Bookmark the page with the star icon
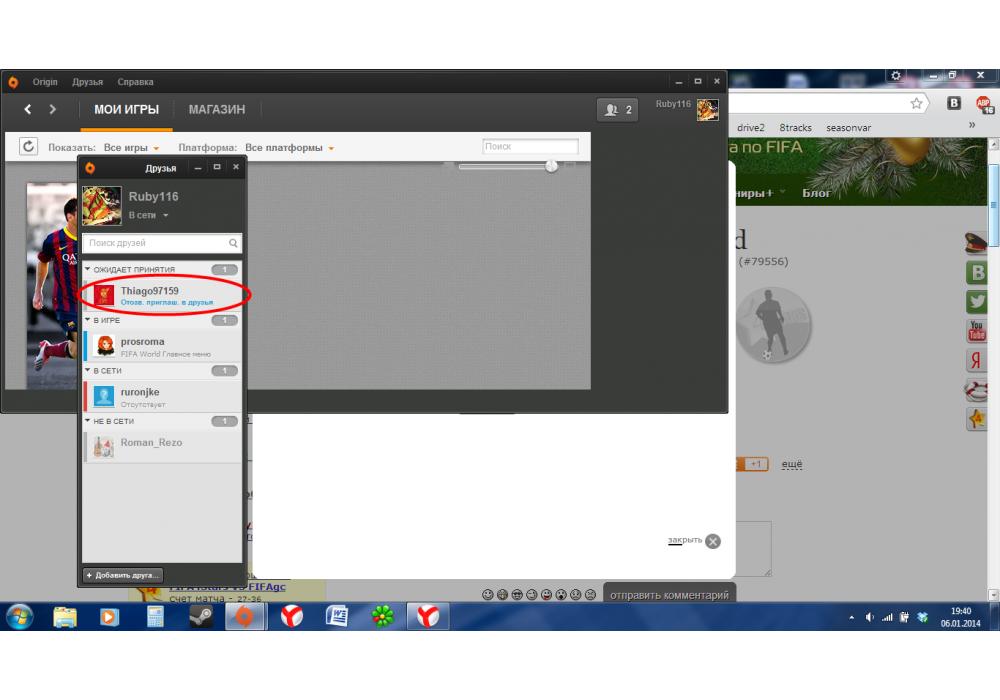 (x=916, y=103)
